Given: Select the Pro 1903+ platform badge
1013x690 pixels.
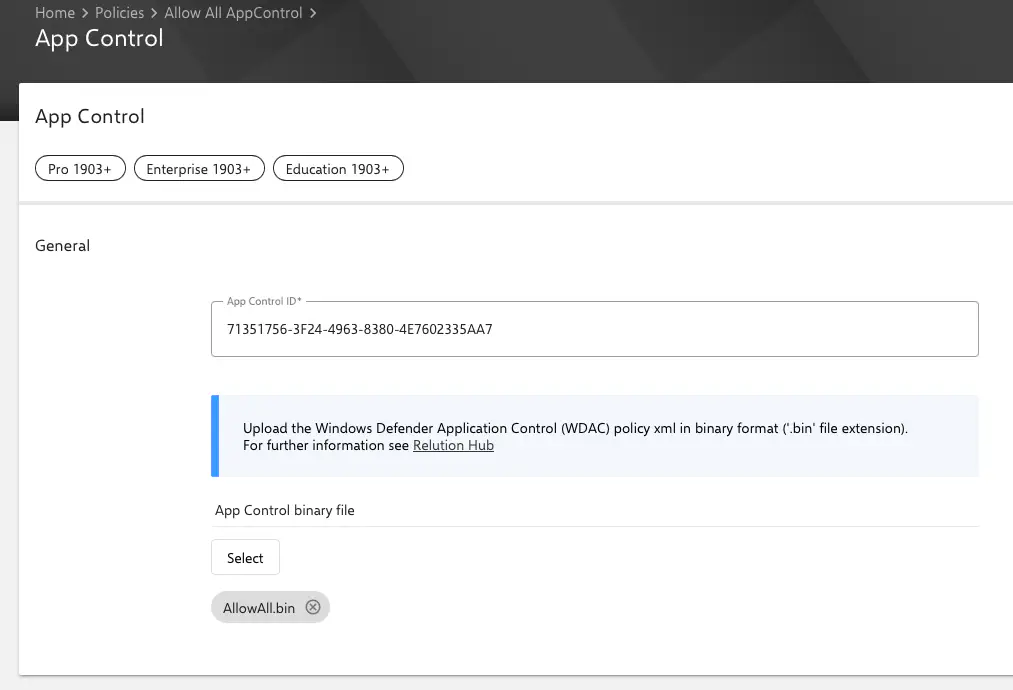Looking at the screenshot, I should (x=80, y=168).
